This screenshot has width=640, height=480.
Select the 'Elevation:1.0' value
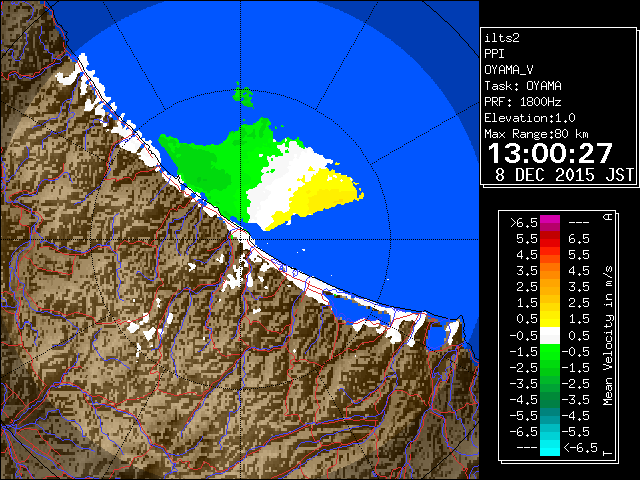click(530, 118)
